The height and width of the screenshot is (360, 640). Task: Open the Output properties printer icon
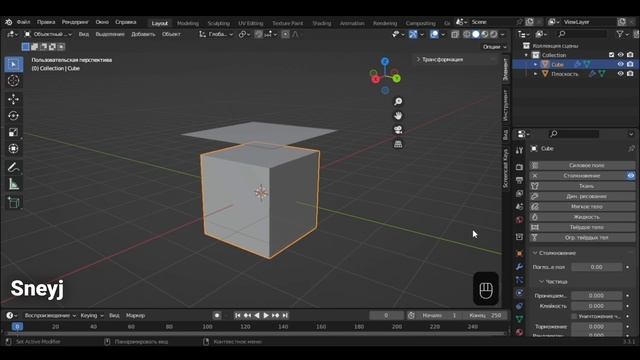tap(519, 180)
